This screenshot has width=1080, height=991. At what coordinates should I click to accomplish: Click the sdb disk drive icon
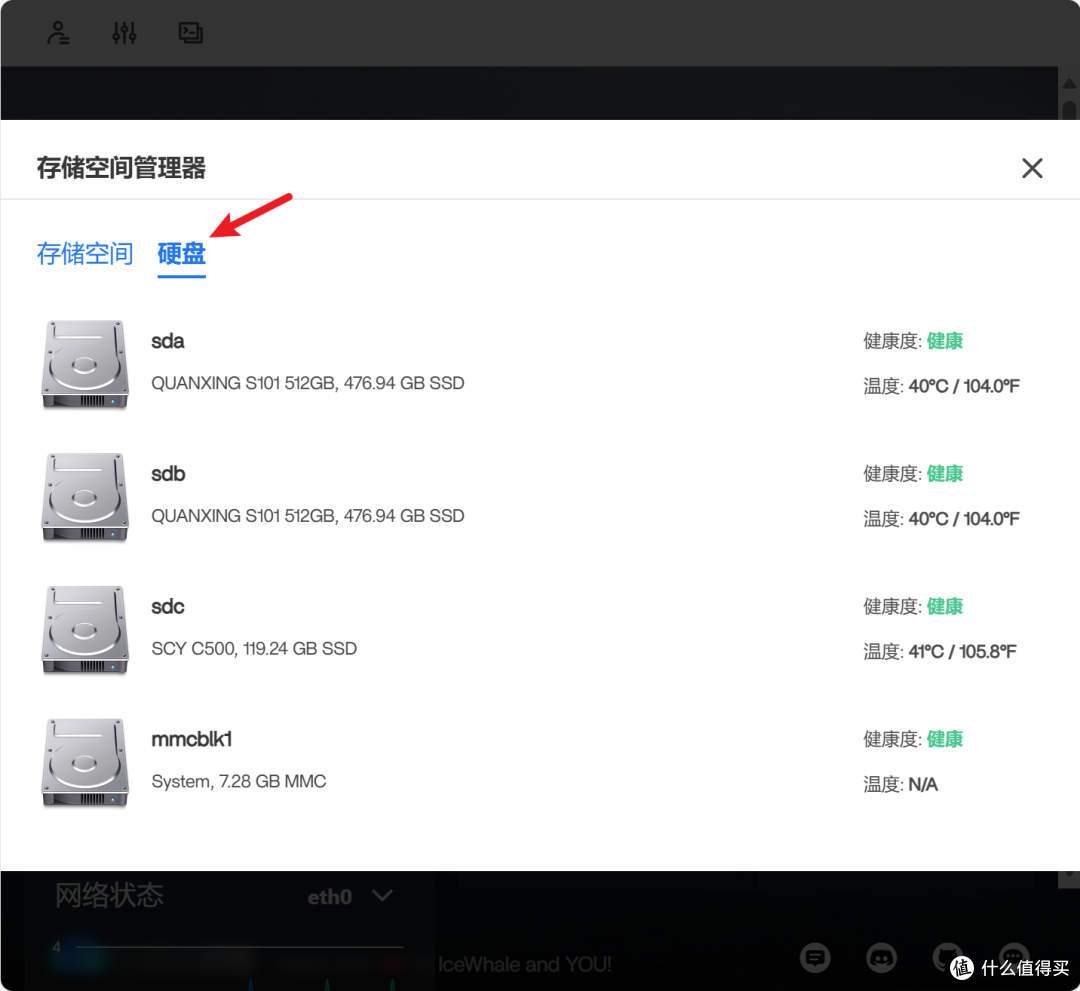click(x=85, y=497)
